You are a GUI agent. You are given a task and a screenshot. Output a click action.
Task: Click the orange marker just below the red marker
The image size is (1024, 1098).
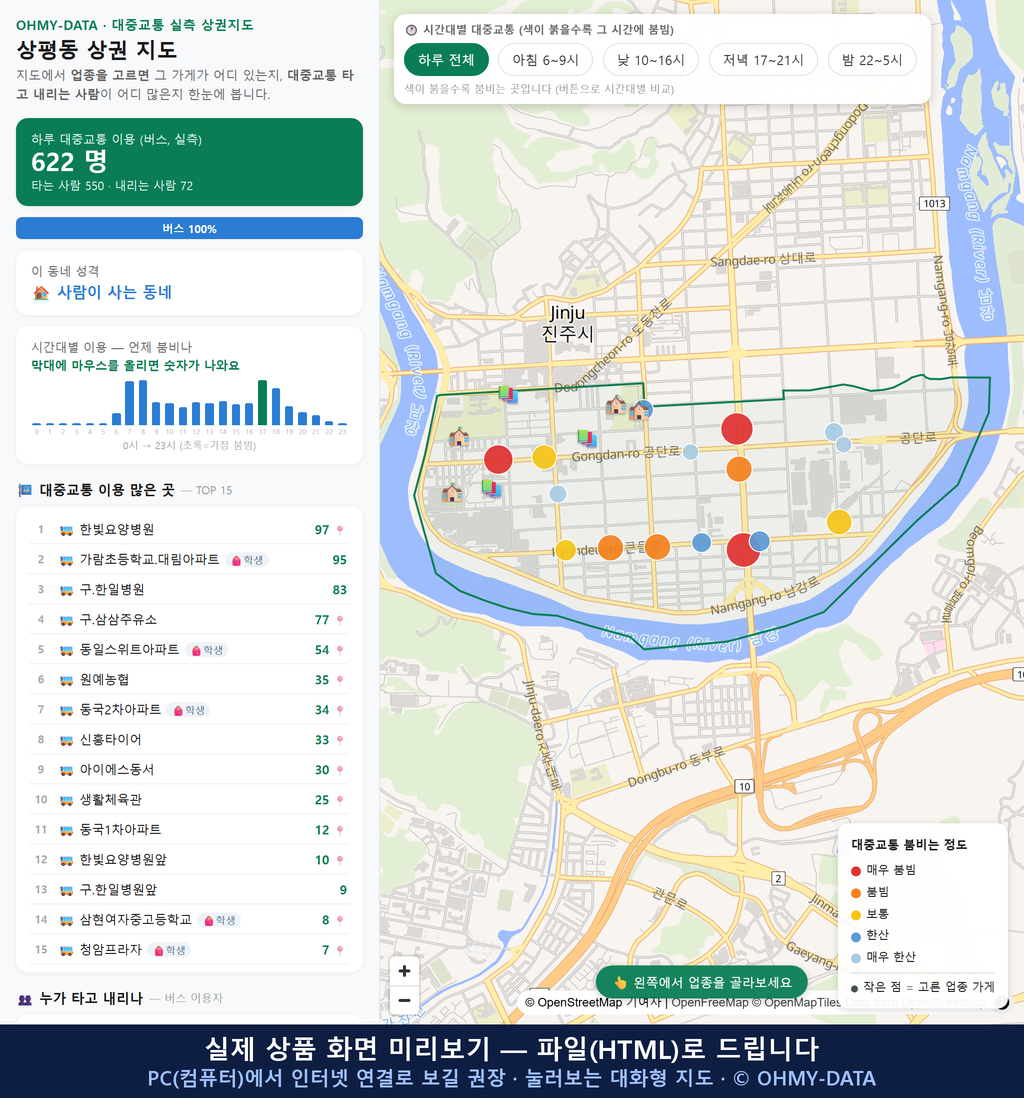[x=738, y=469]
